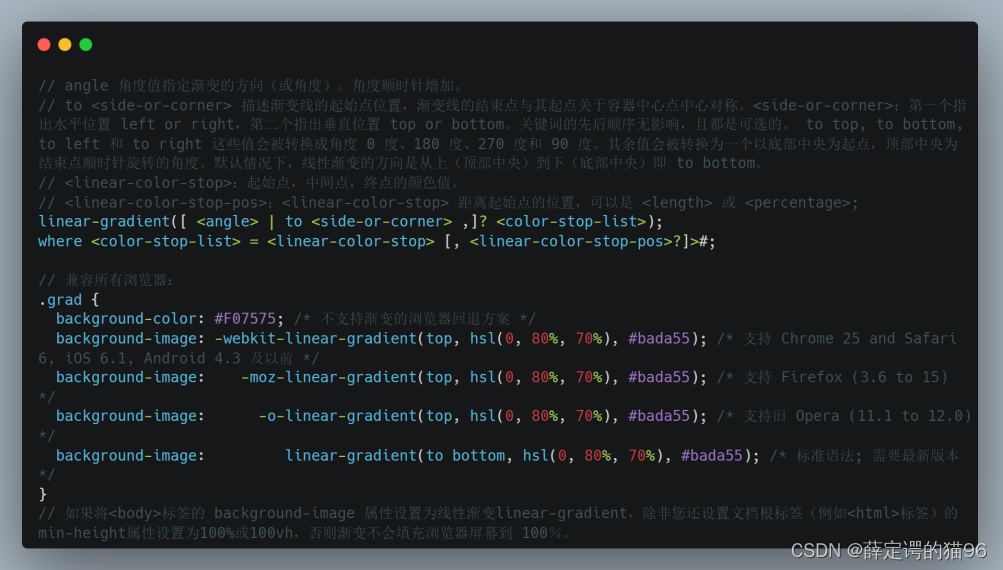
Task: Click "270" degree value in comment
Action: tap(491, 144)
